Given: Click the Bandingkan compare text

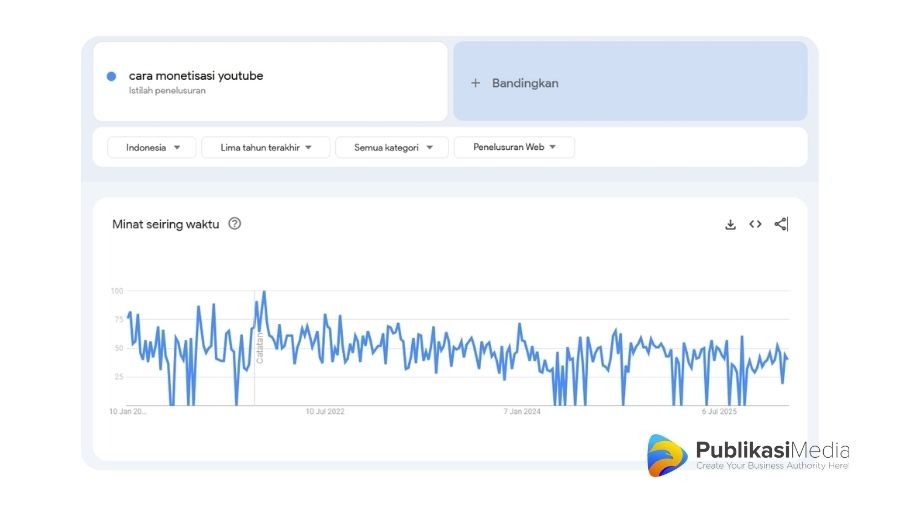Looking at the screenshot, I should [x=525, y=83].
